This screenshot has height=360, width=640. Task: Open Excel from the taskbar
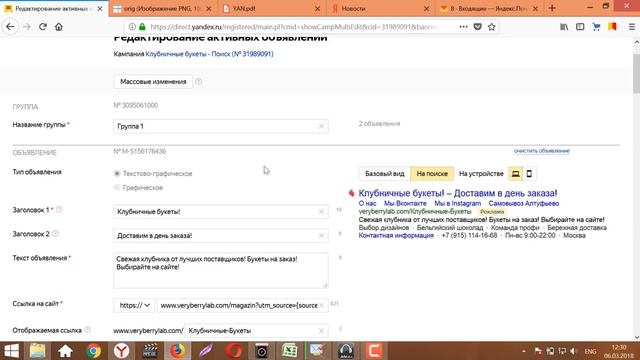click(289, 351)
